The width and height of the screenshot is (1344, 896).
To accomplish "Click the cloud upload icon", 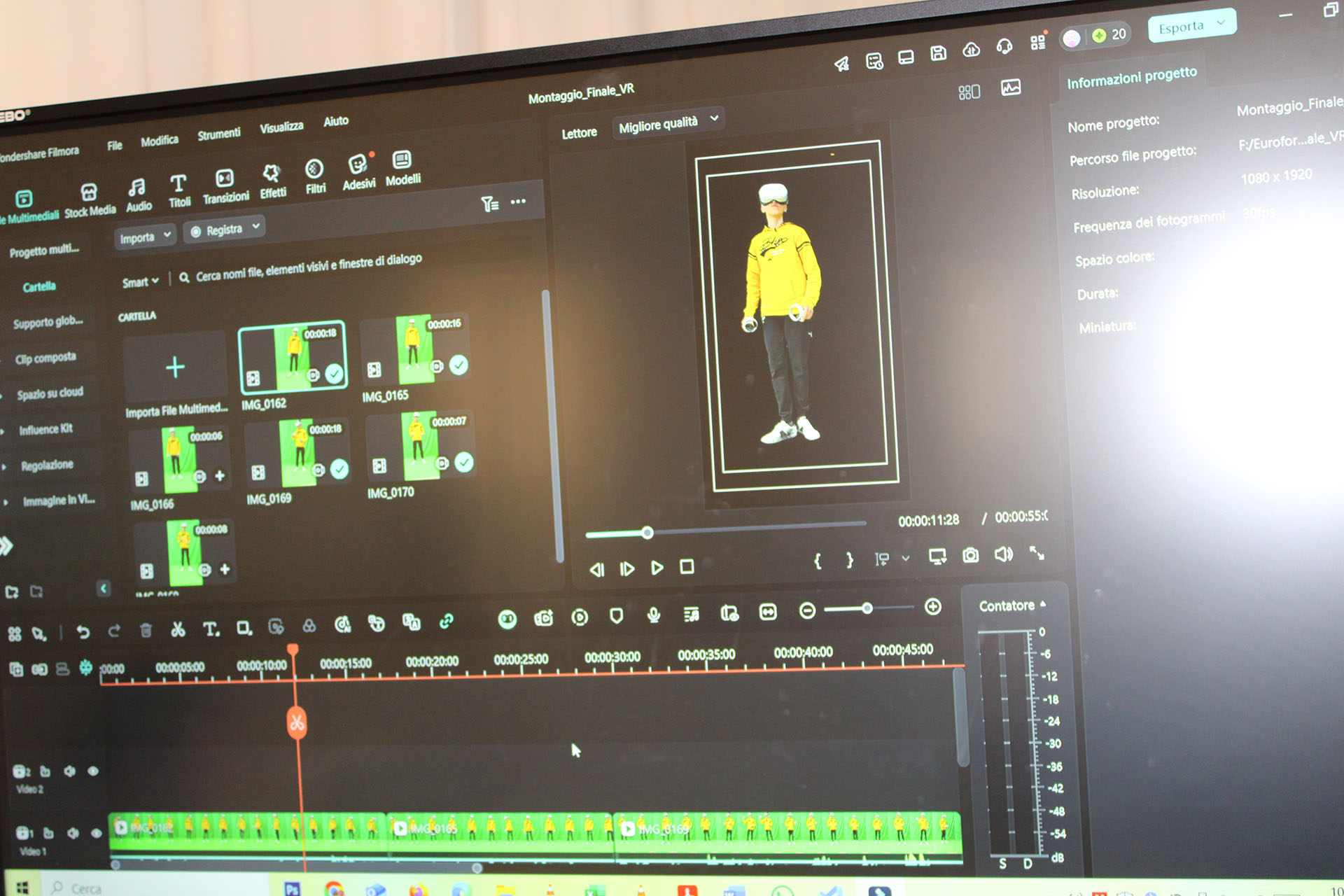I will [971, 49].
